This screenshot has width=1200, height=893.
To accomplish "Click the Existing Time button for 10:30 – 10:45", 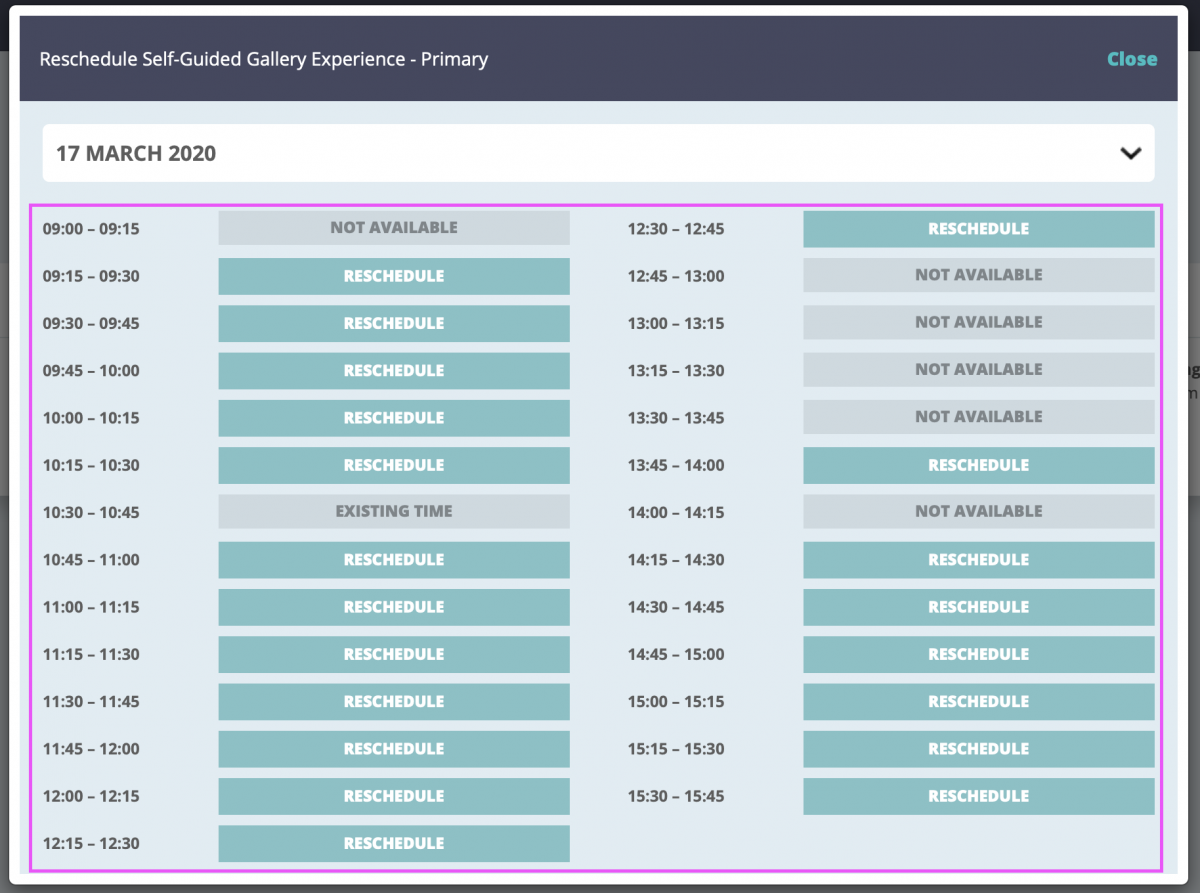I will (x=394, y=512).
